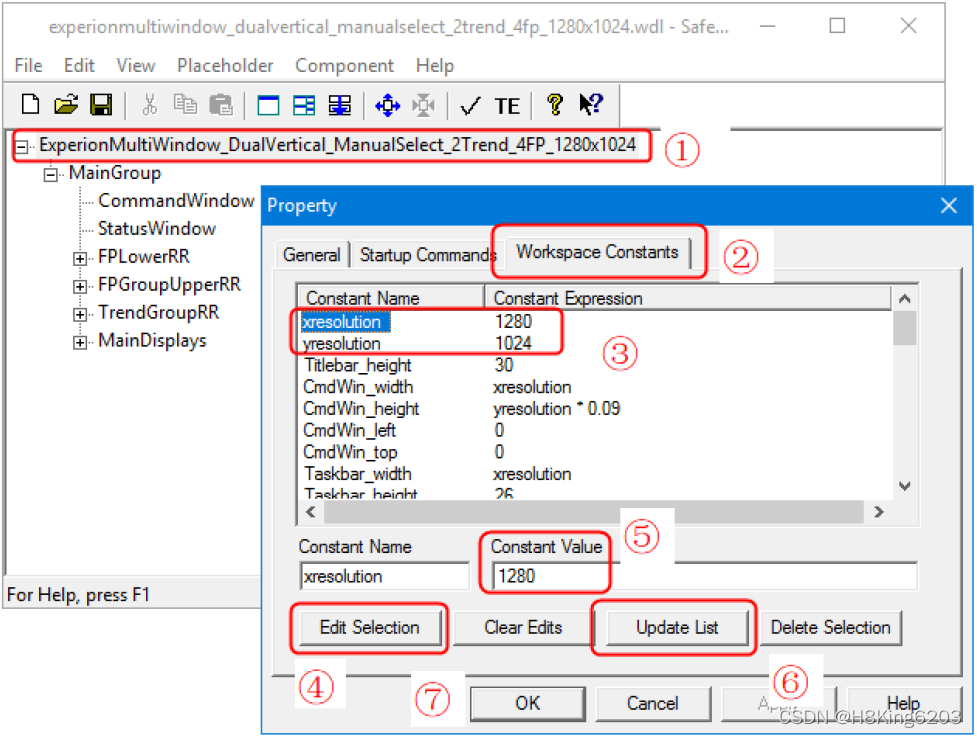Image resolution: width=977 pixels, height=737 pixels.
Task: Select the CmdWin_width constant row
Action: click(595, 387)
